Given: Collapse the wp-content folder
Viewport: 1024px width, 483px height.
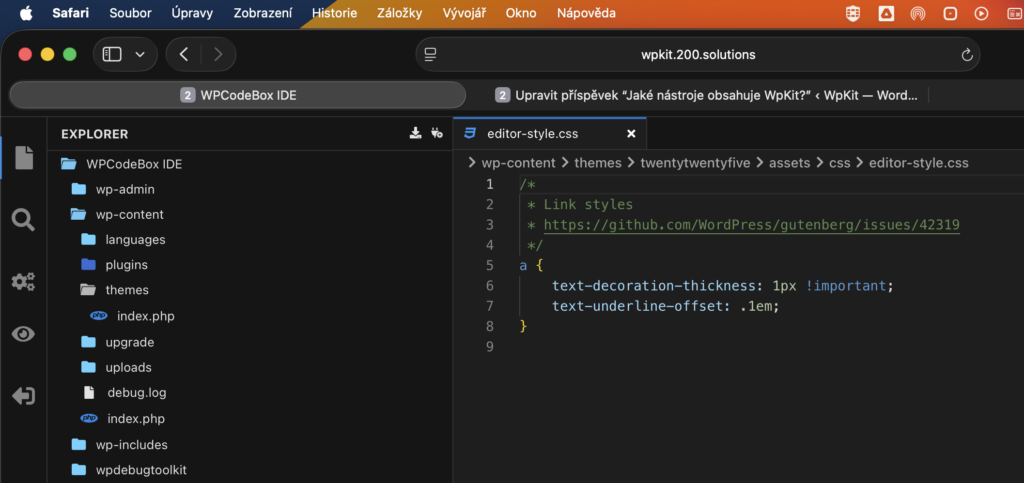Looking at the screenshot, I should 129,214.
